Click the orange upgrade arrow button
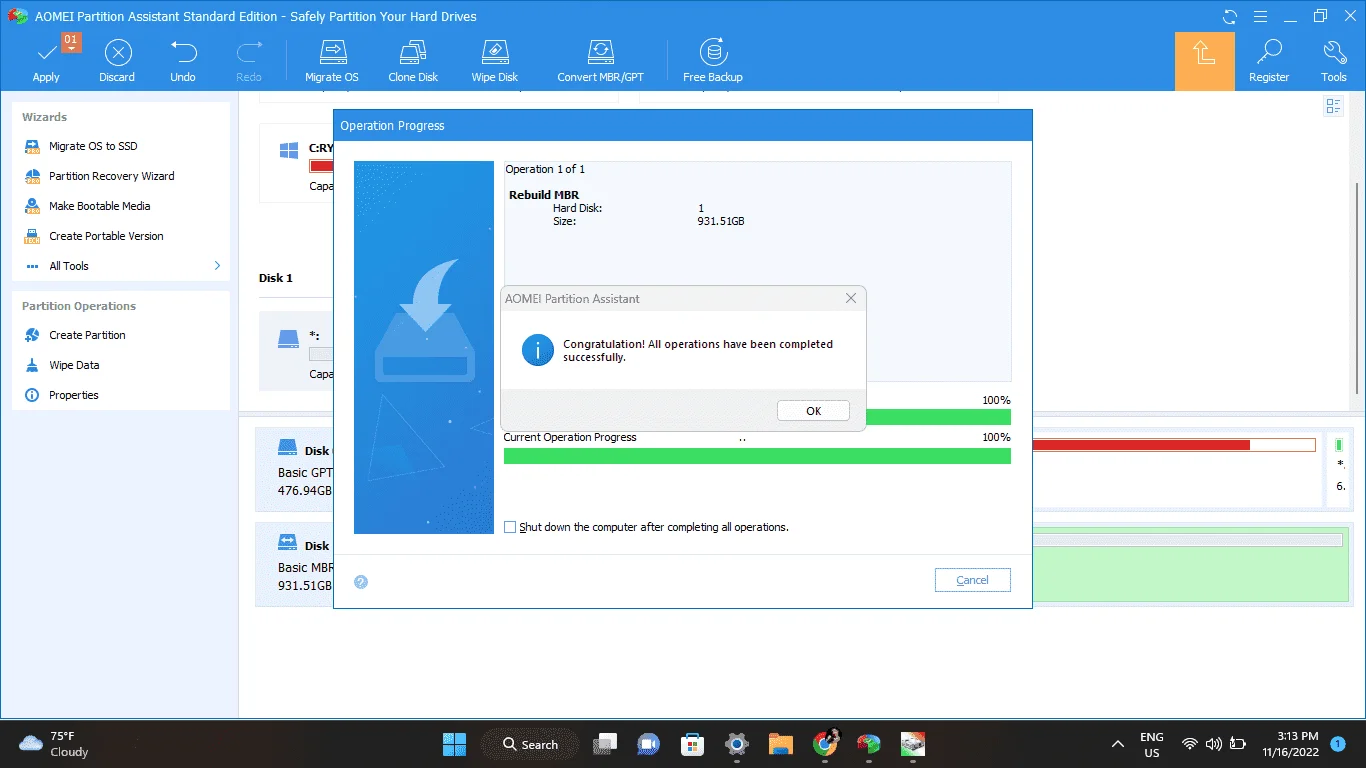Image resolution: width=1366 pixels, height=768 pixels. pos(1205,61)
